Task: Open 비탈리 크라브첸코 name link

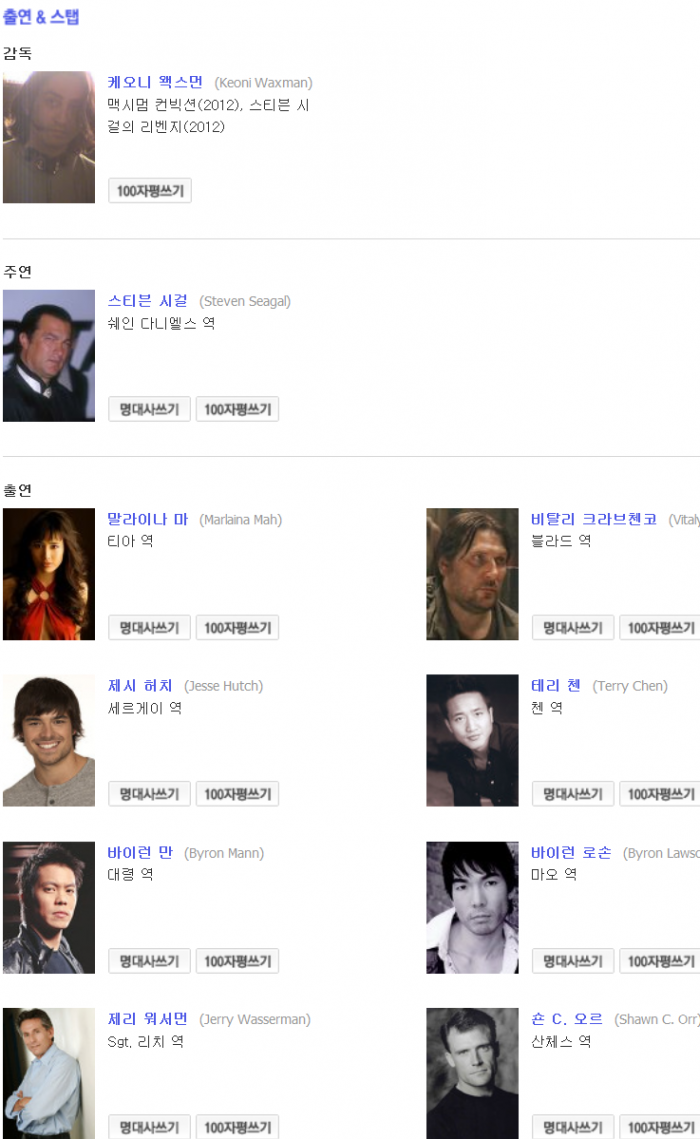Action: (594, 519)
